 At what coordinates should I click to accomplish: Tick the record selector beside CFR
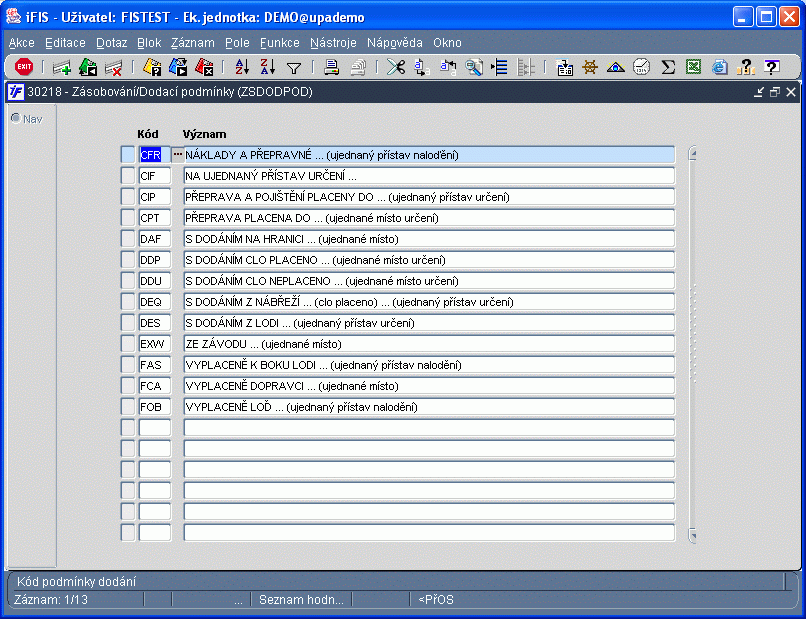click(127, 155)
